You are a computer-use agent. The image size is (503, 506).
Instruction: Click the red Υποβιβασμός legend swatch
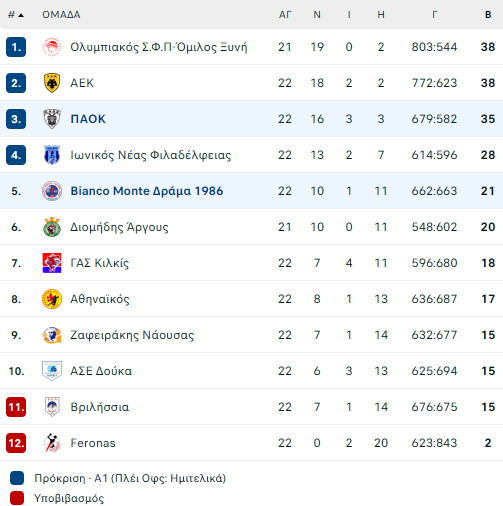pos(17,498)
